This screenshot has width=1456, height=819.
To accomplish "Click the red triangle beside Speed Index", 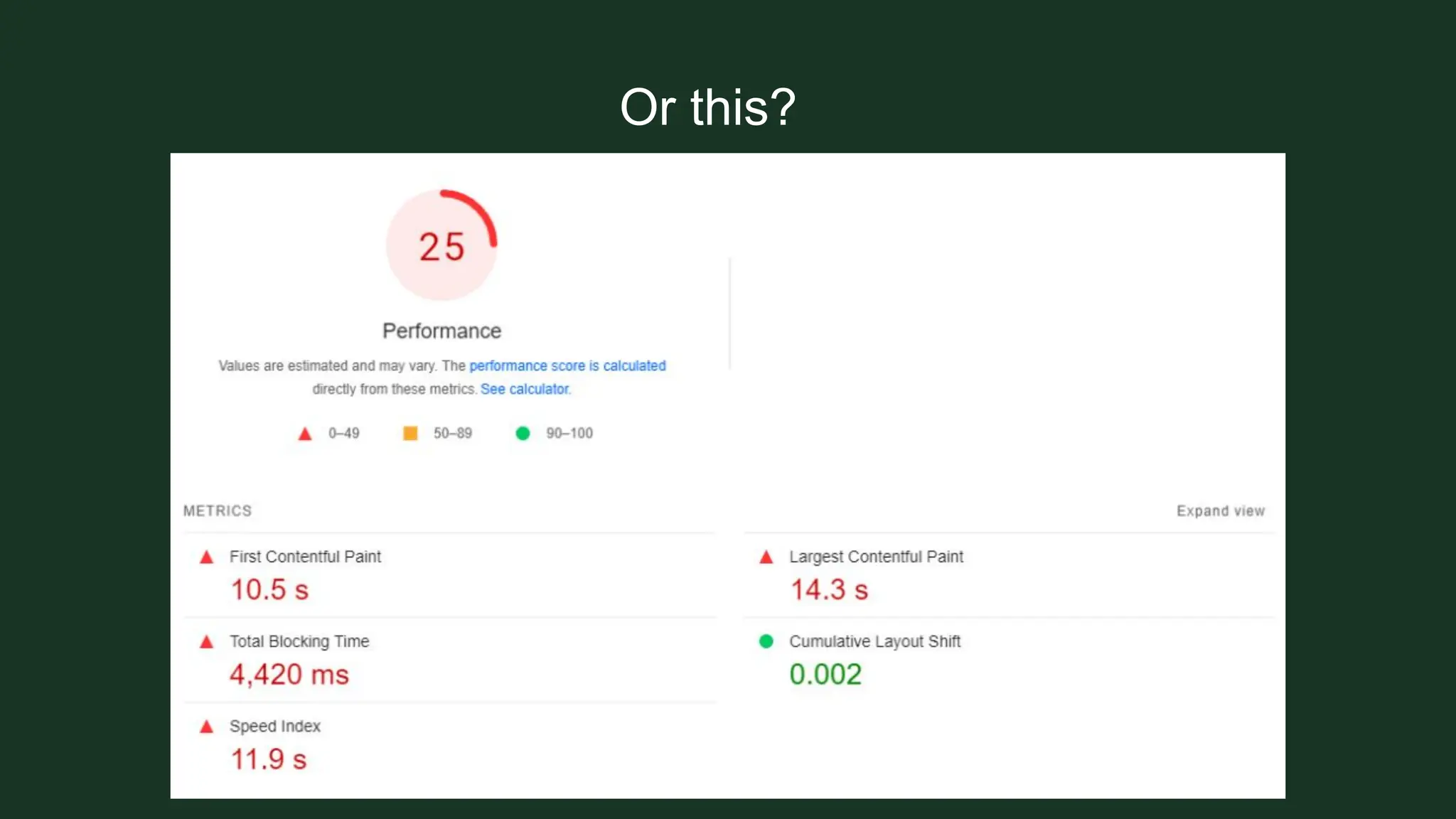I will 207,727.
